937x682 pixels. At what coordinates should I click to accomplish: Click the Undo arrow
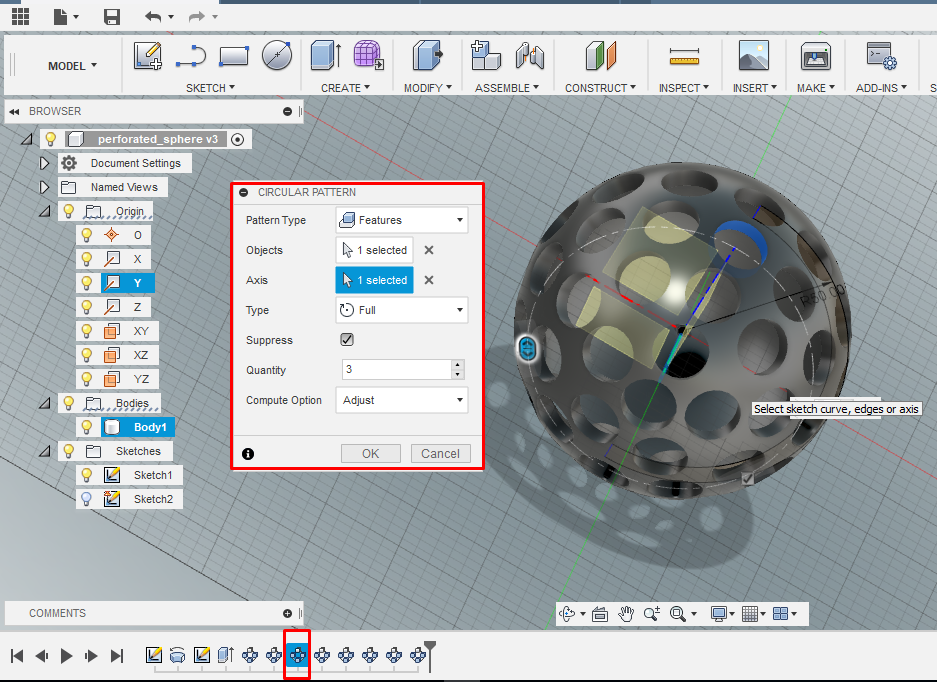153,17
